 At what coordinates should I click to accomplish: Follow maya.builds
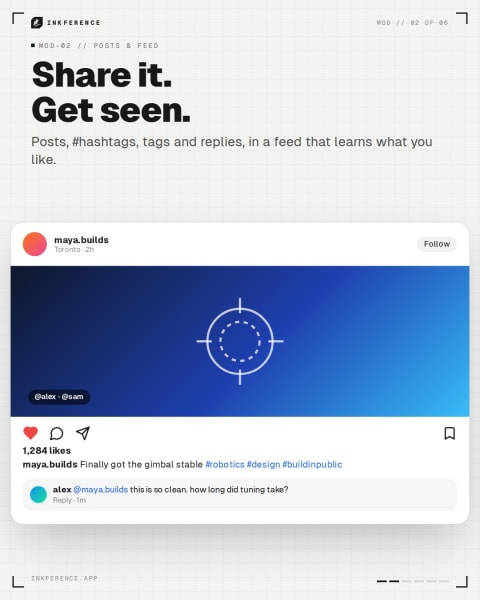point(437,244)
